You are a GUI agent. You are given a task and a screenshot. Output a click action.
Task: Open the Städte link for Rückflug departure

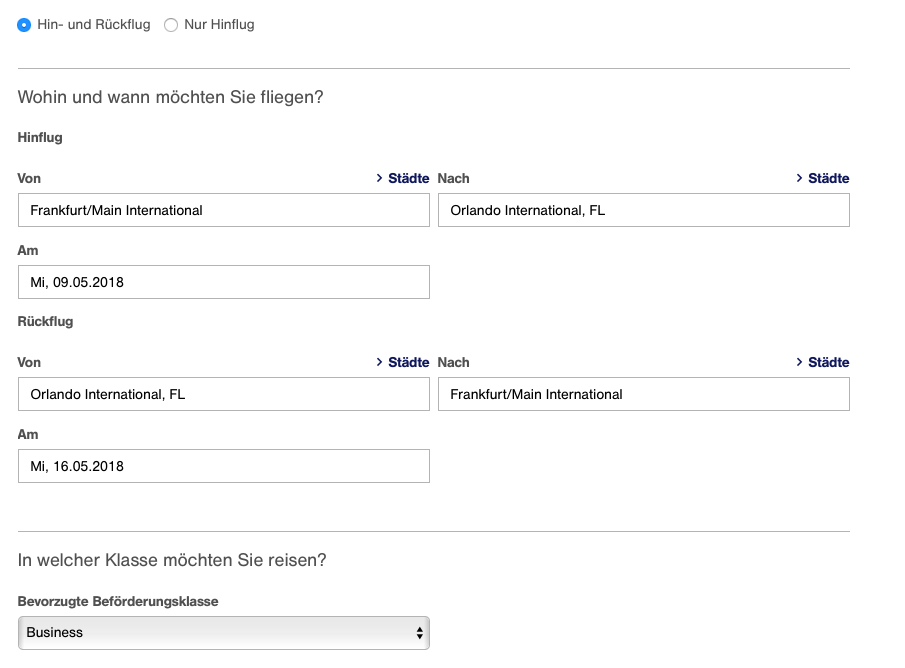click(x=408, y=362)
